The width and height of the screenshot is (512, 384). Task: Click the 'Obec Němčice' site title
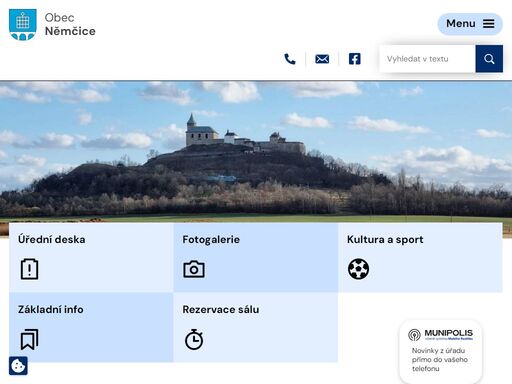tap(70, 24)
